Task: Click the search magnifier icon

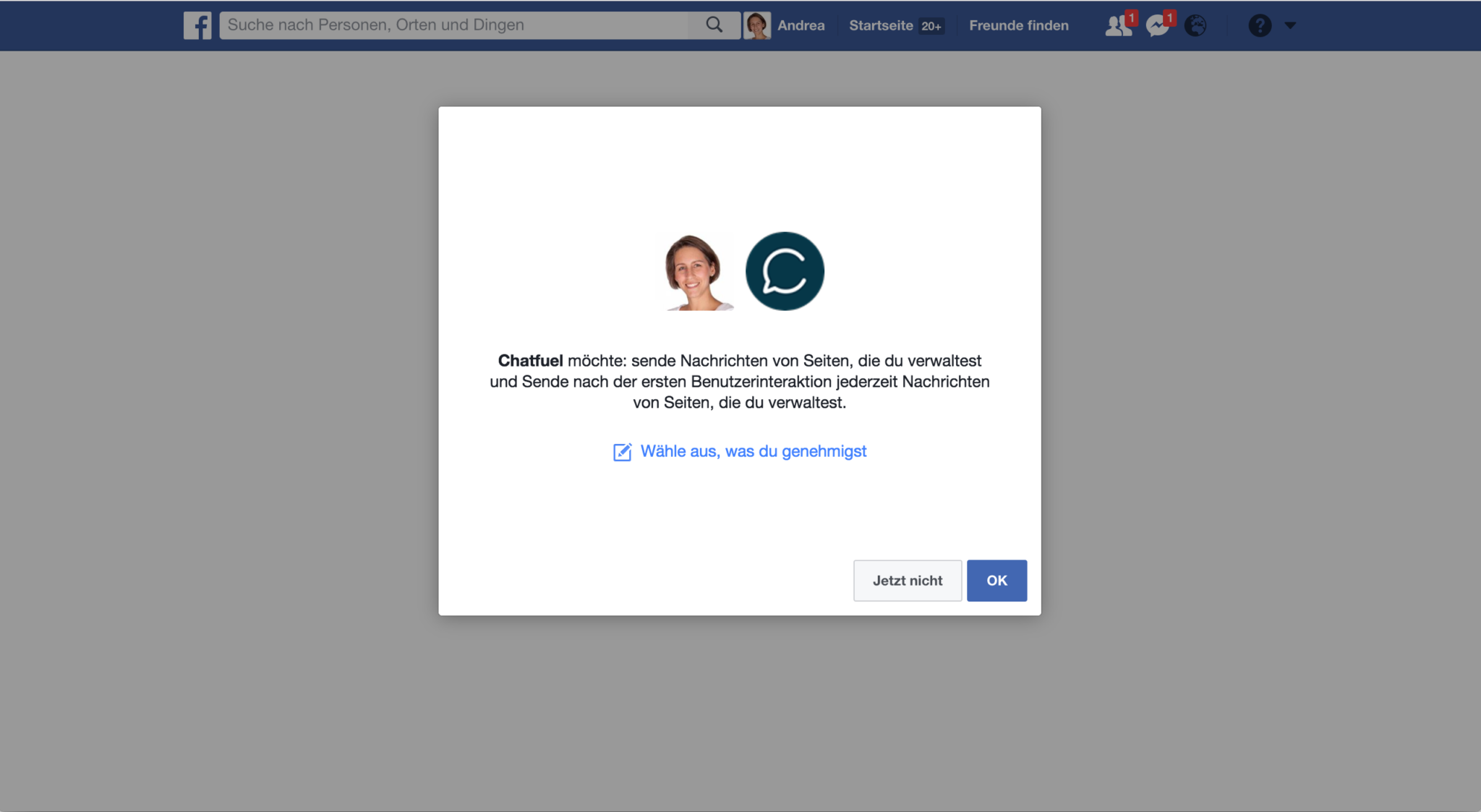Action: pyautogui.click(x=714, y=25)
